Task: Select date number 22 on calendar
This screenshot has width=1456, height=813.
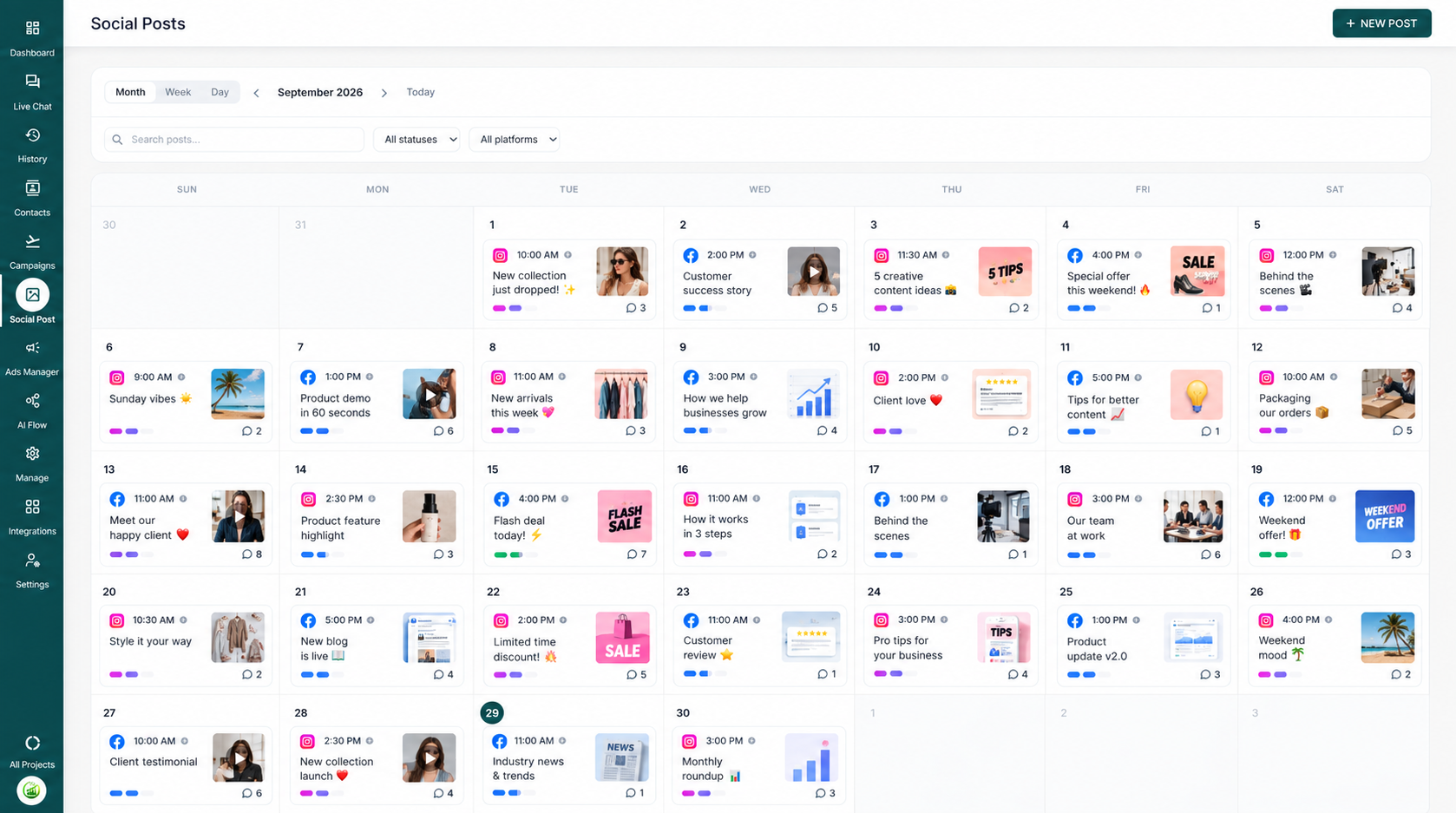Action: coord(493,592)
